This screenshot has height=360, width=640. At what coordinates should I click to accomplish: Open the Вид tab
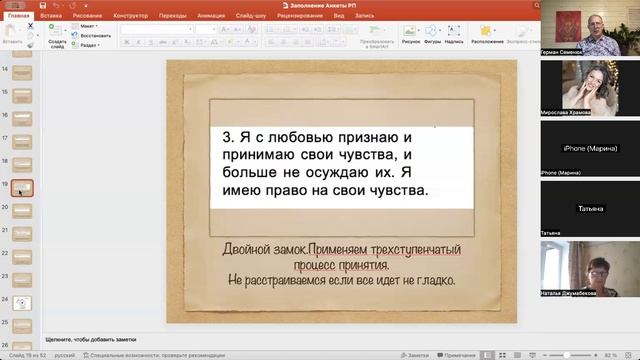point(339,16)
